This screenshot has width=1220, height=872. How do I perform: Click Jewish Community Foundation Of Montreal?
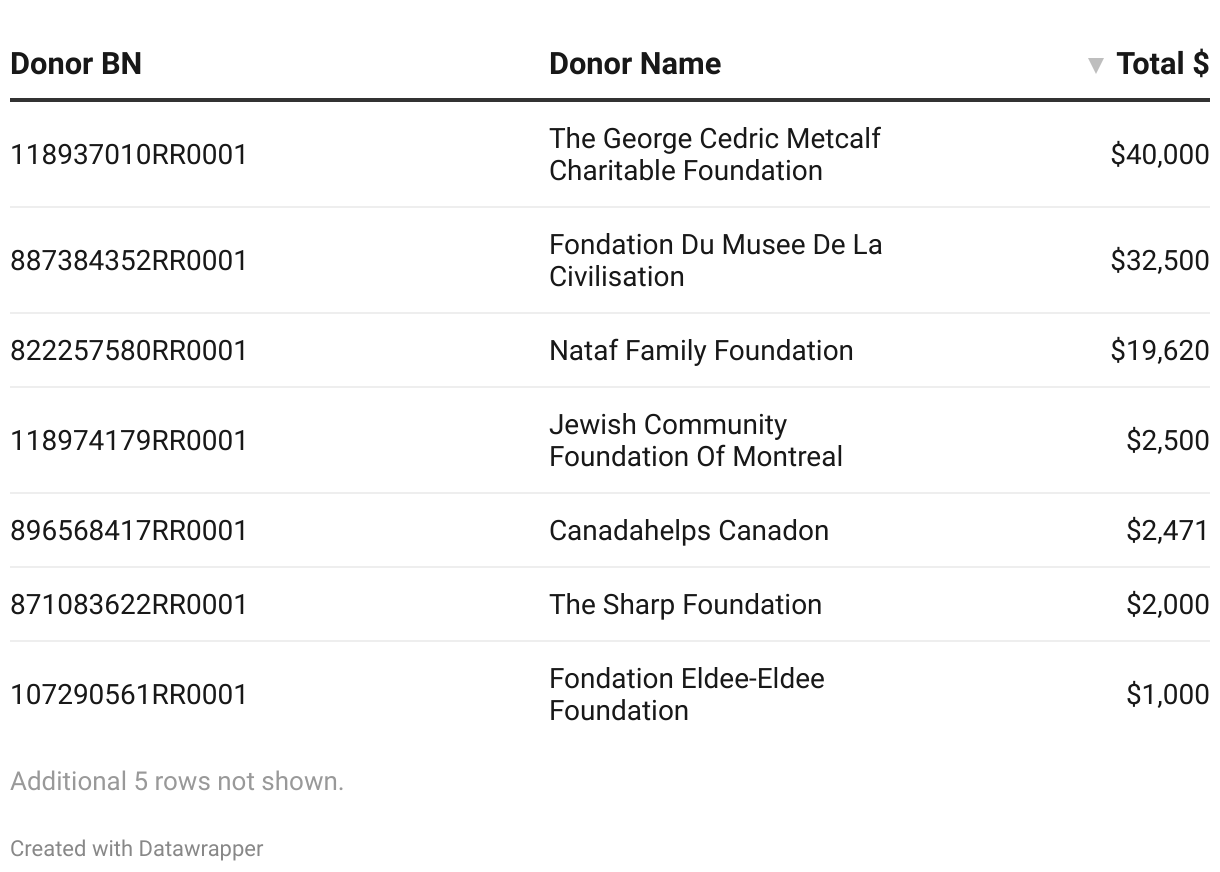(695, 440)
